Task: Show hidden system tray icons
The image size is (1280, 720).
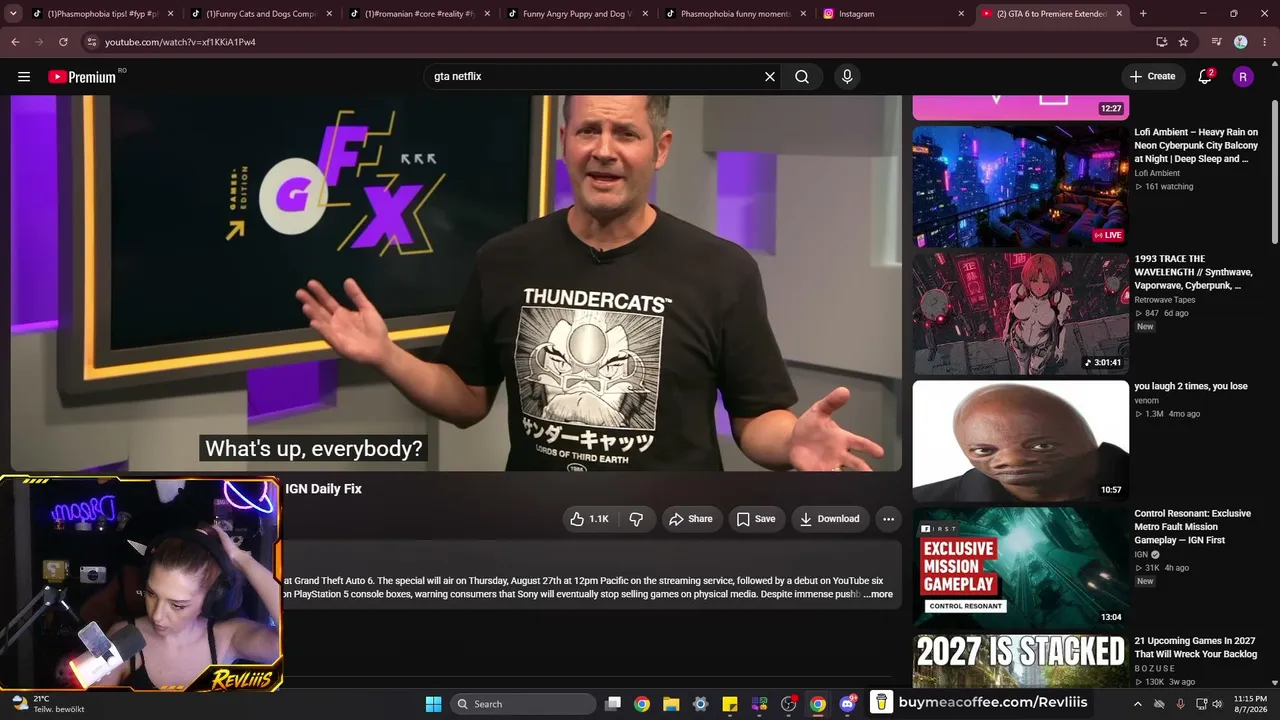Action: point(1137,704)
